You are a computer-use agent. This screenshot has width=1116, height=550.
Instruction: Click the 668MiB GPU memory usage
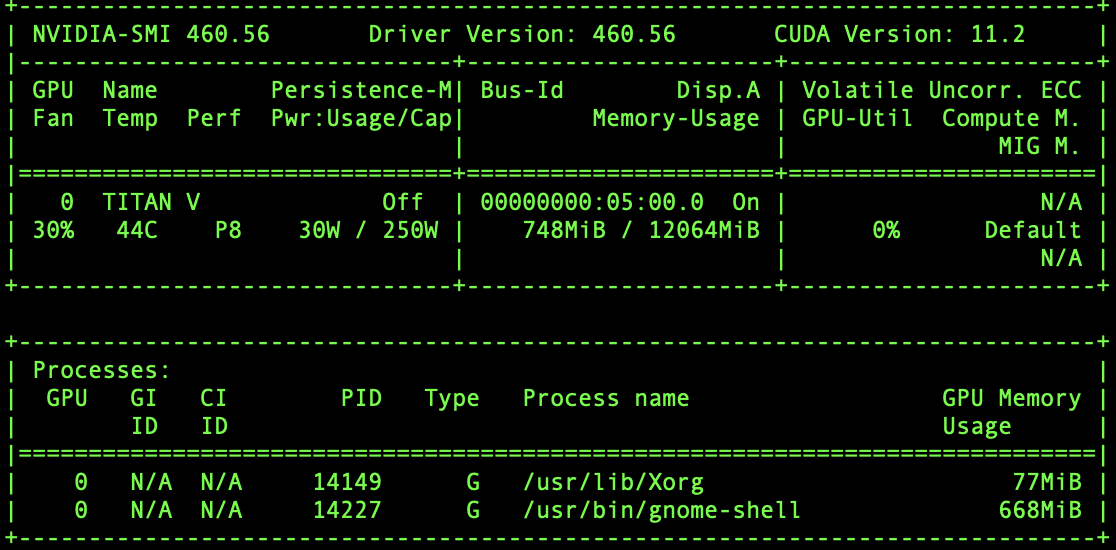(1040, 510)
